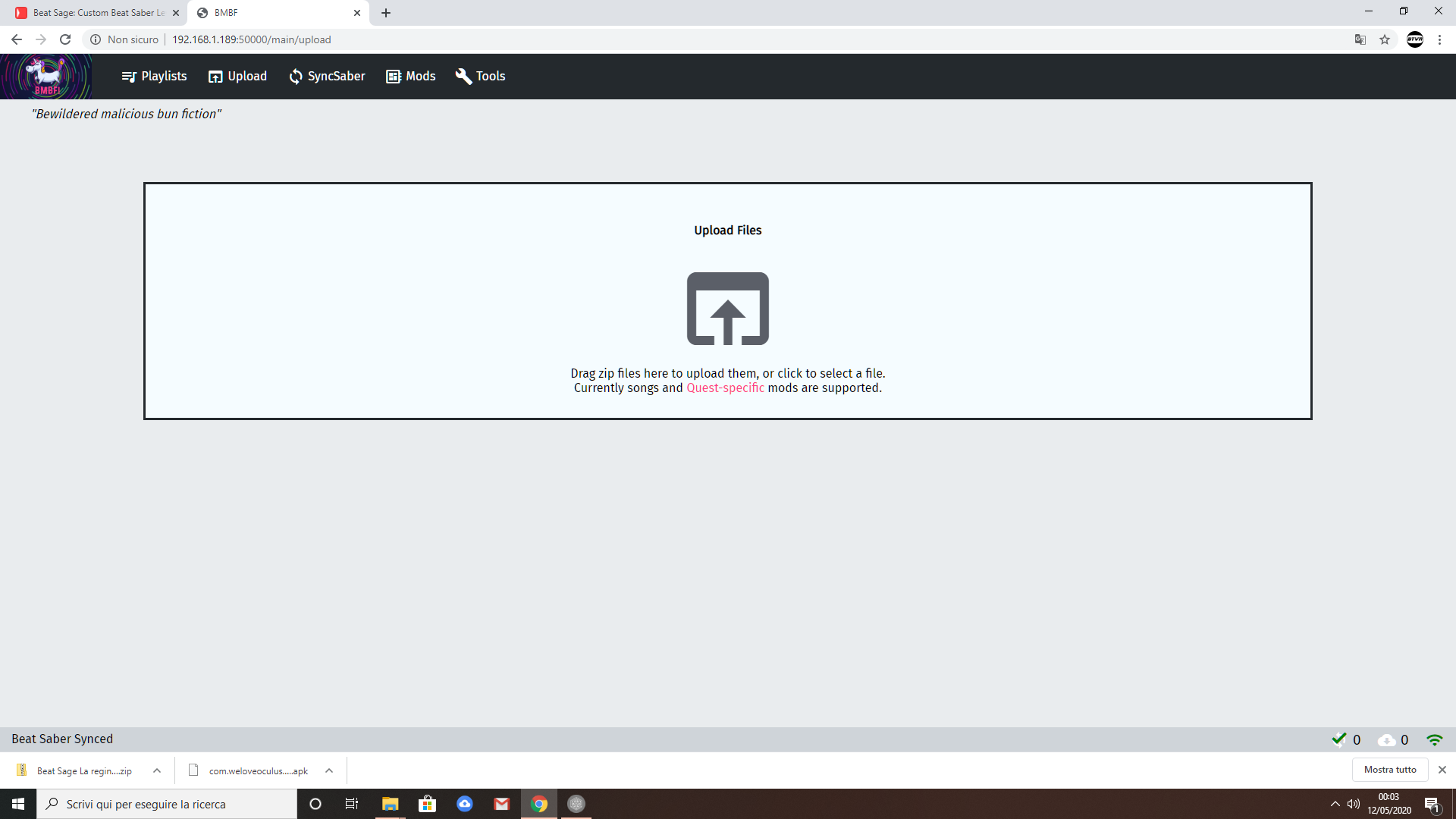The height and width of the screenshot is (819, 1456).
Task: Open File Explorer from the taskbar
Action: point(390,804)
